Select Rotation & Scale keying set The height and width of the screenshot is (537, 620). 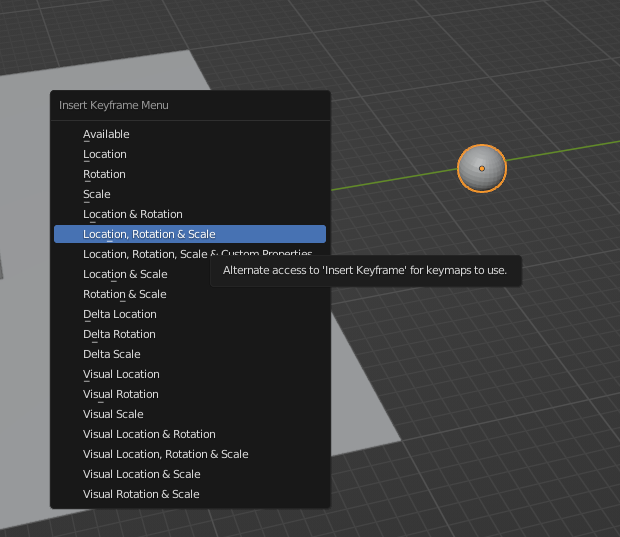(190, 294)
